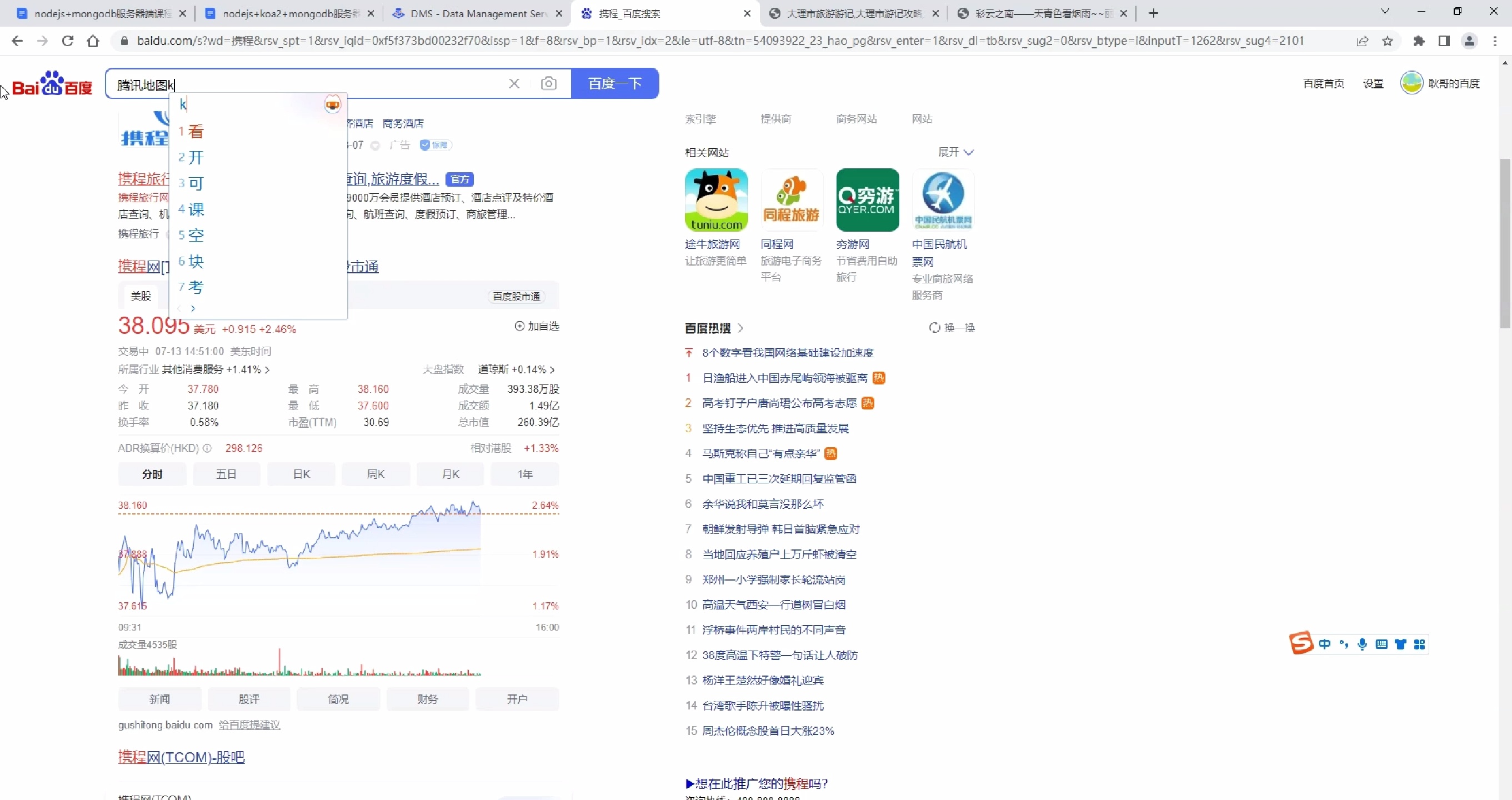The height and width of the screenshot is (800, 1512).
Task: Switch to the 月K chart tab
Action: 449,474
